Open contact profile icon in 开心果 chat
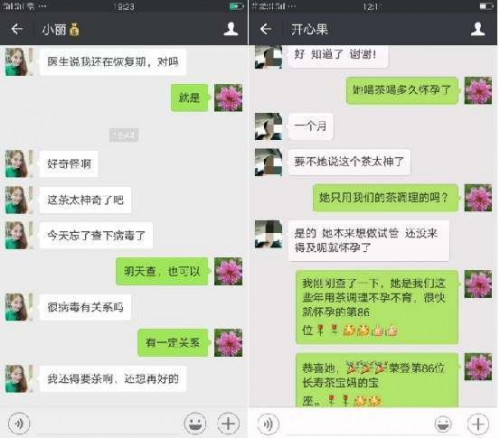Viewport: 500px width, 438px height. click(478, 29)
